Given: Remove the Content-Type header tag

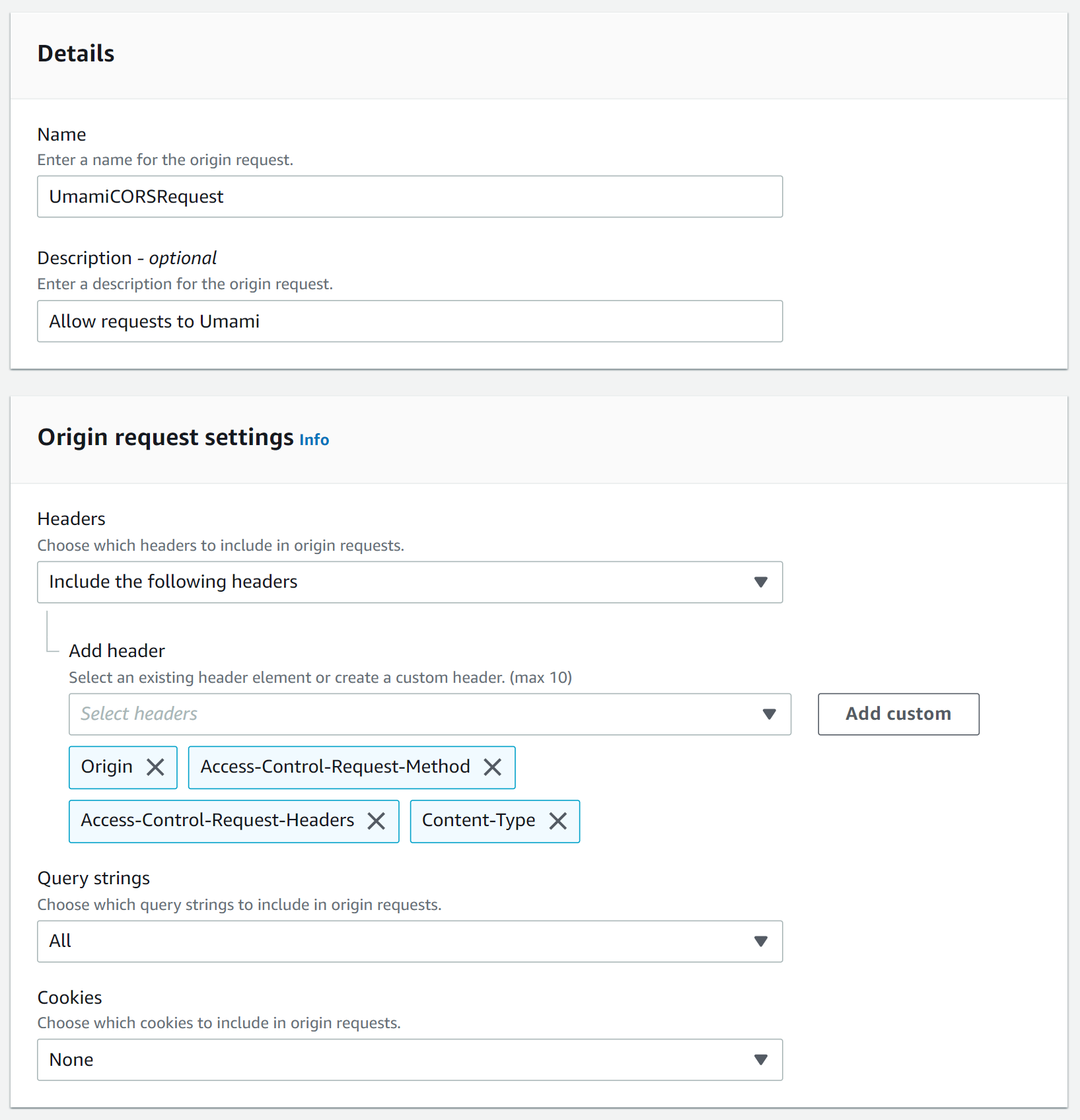Looking at the screenshot, I should pyautogui.click(x=558, y=821).
